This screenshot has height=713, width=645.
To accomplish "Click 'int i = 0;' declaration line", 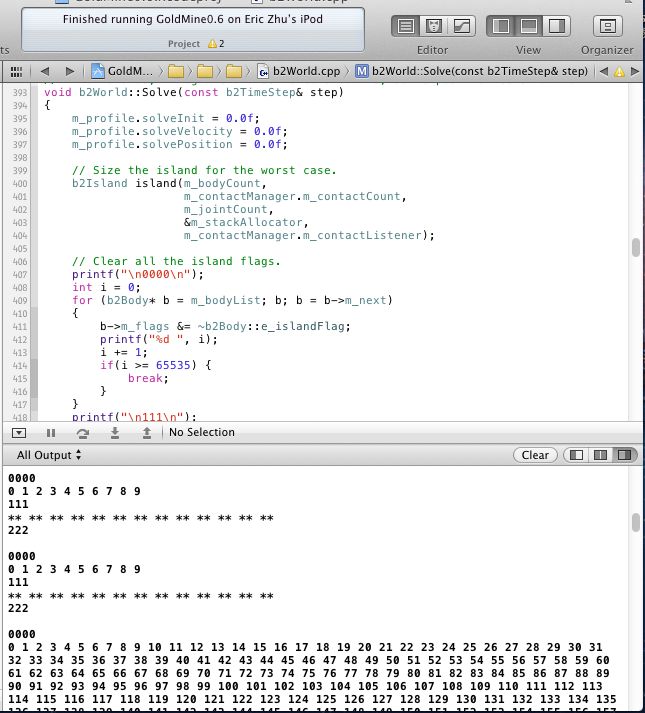I will click(106, 288).
